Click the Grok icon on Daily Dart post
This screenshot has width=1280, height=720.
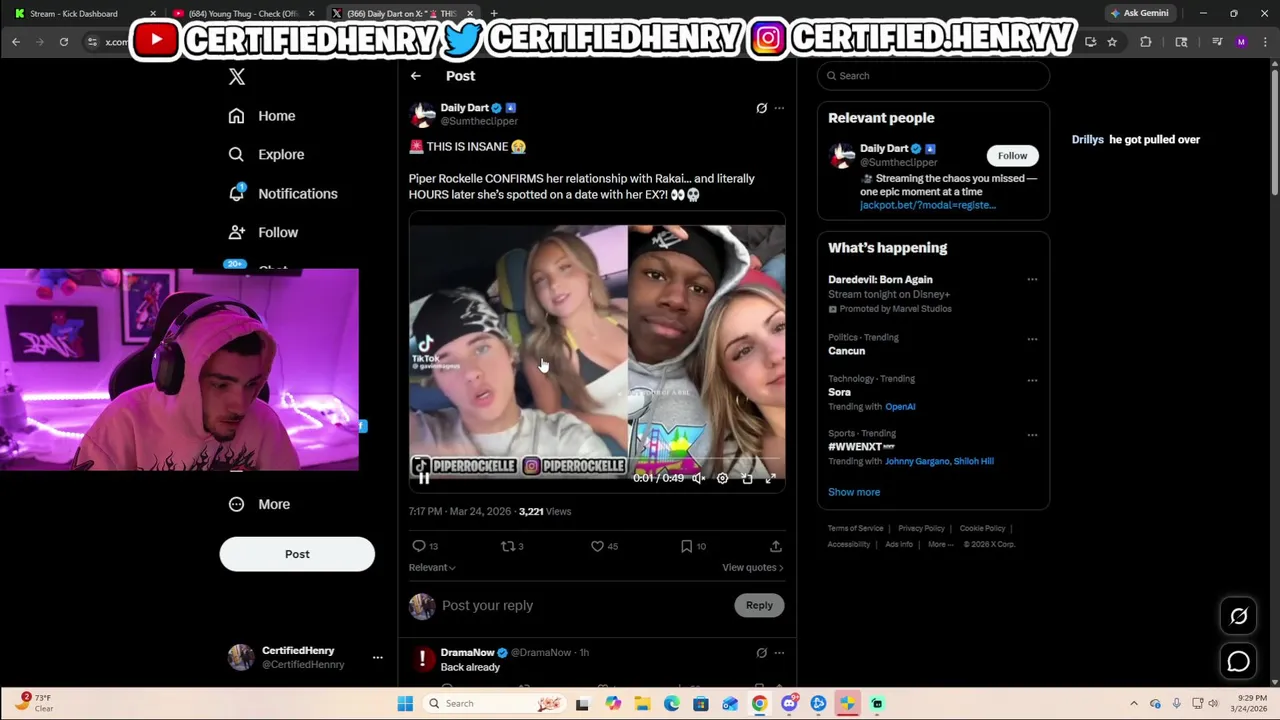[x=761, y=108]
